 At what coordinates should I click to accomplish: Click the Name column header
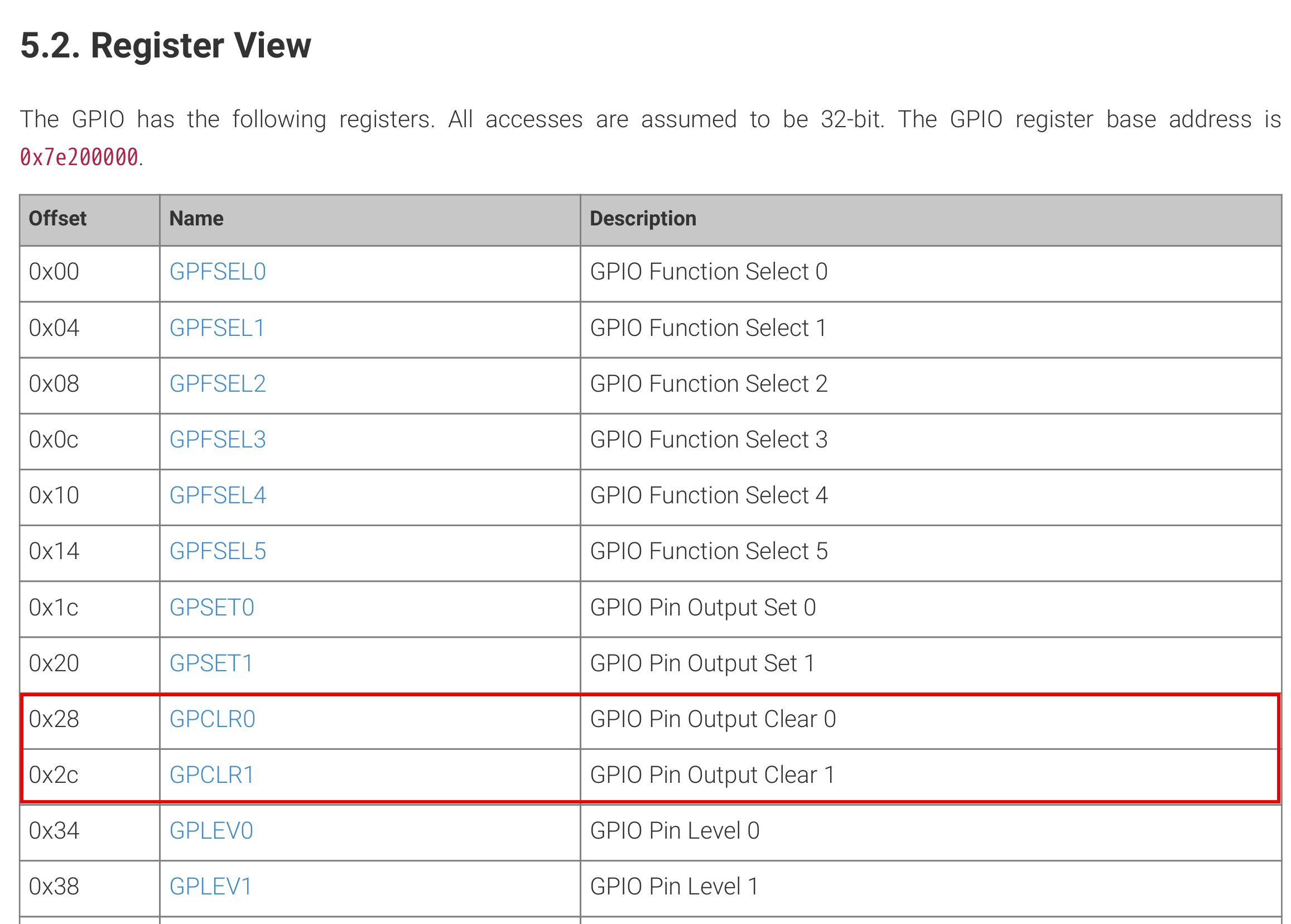pyautogui.click(x=196, y=219)
